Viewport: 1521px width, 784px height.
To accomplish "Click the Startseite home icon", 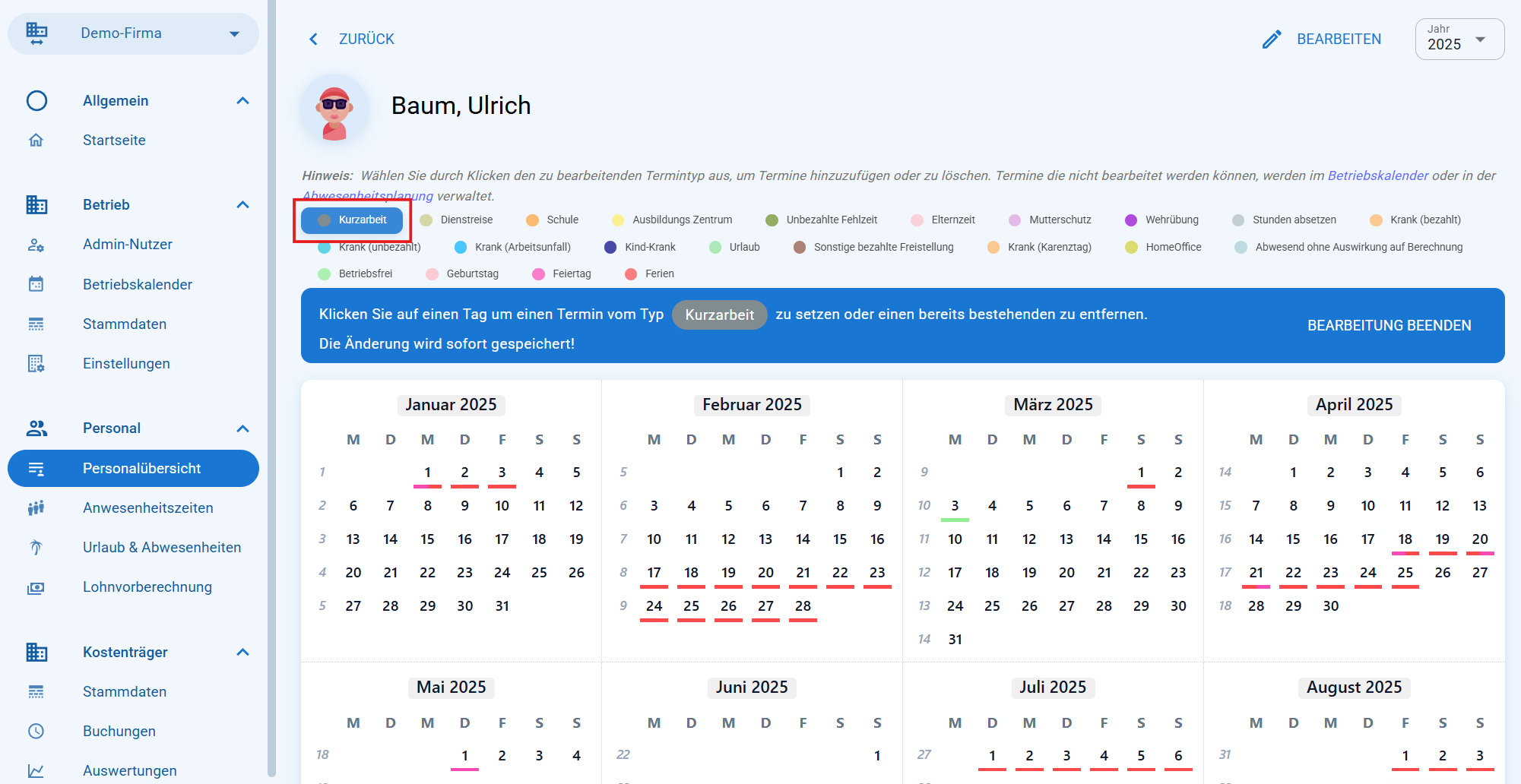I will tap(36, 140).
